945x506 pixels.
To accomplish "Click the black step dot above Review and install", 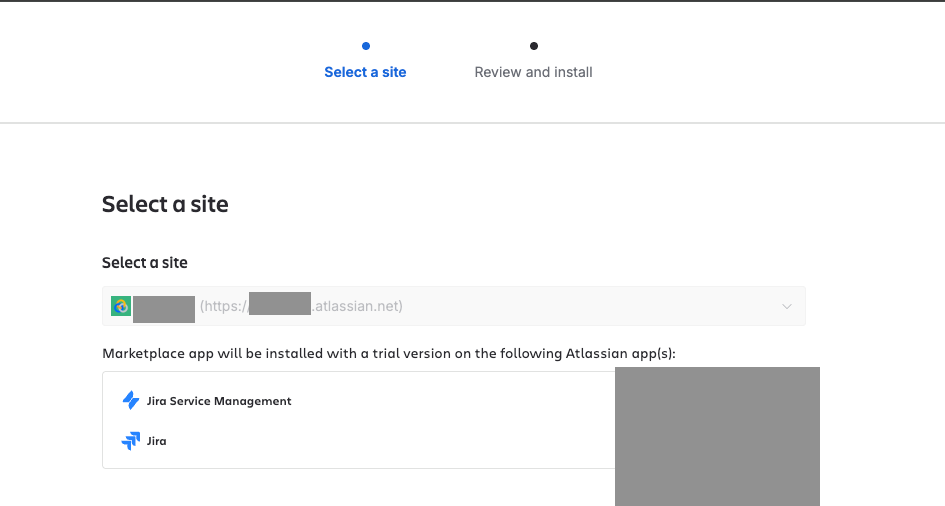I will click(534, 46).
